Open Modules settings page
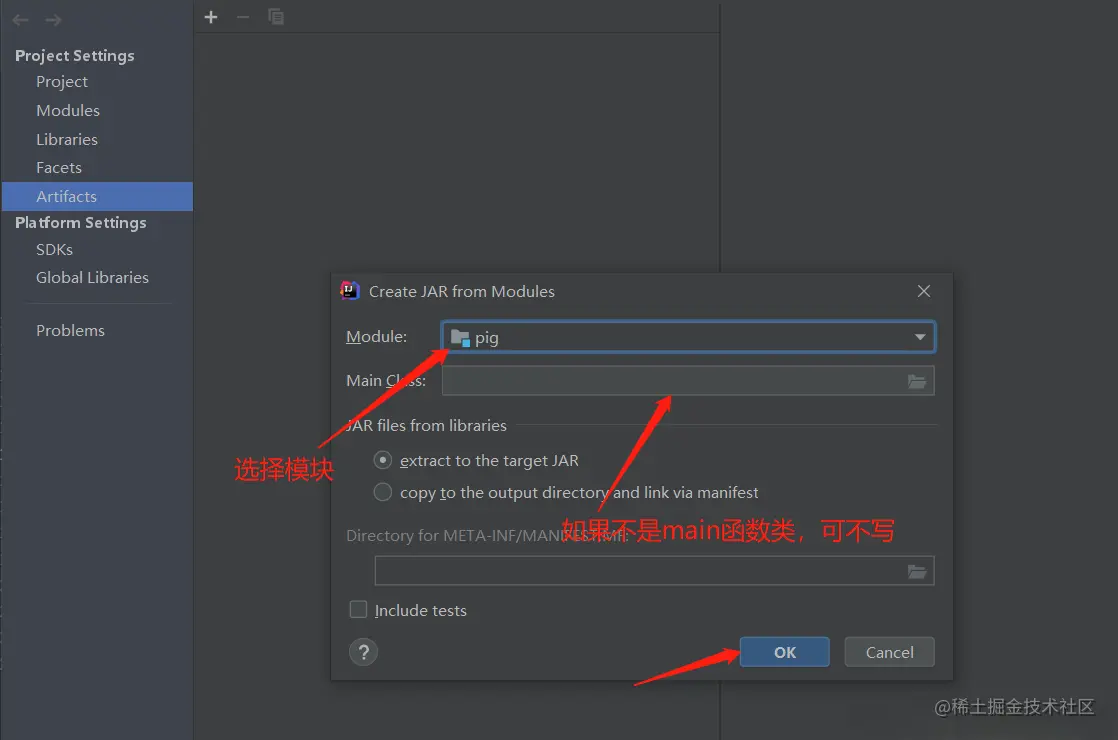The height and width of the screenshot is (740, 1118). tap(68, 111)
